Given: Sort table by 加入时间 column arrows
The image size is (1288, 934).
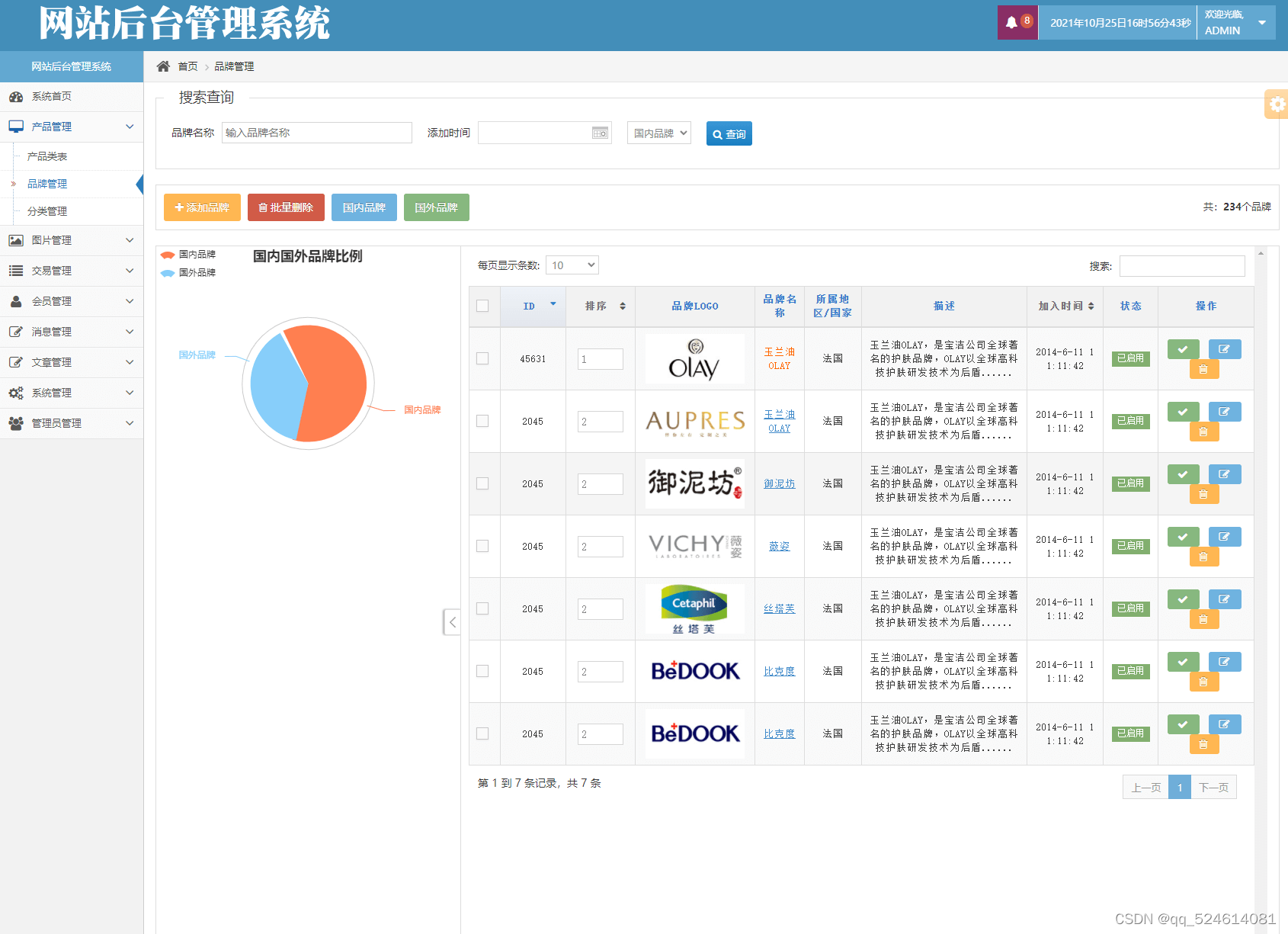Looking at the screenshot, I should tap(1091, 306).
